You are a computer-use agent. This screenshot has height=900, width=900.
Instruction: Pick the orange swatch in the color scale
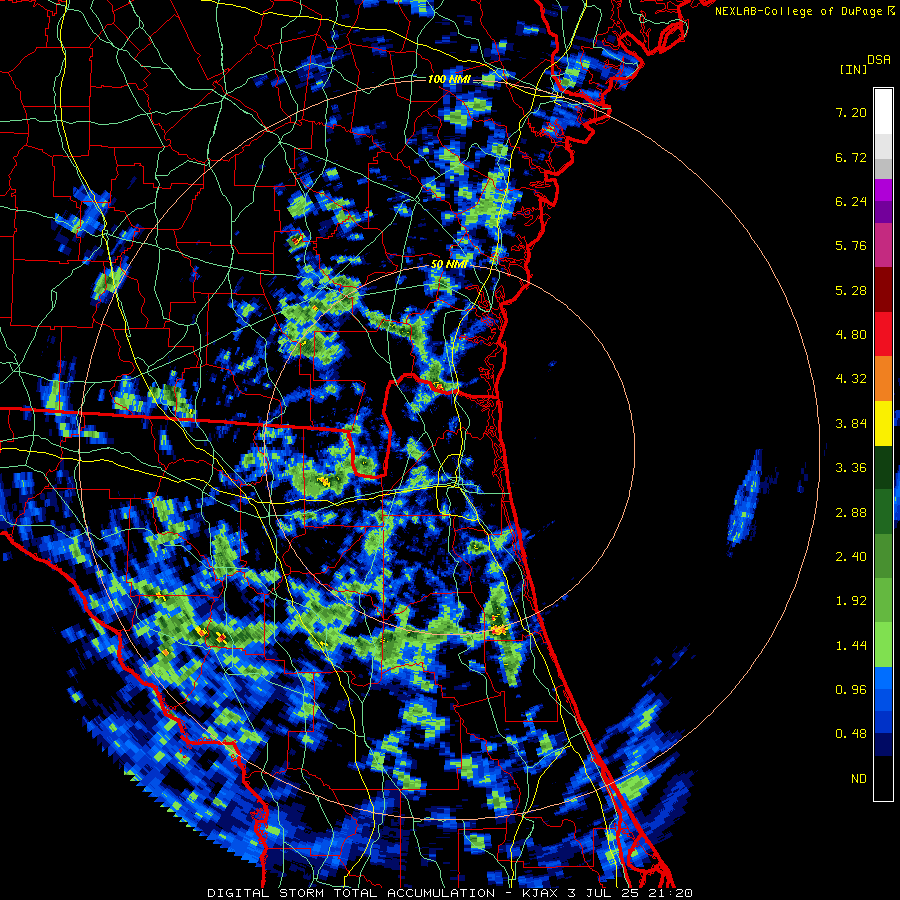883,379
